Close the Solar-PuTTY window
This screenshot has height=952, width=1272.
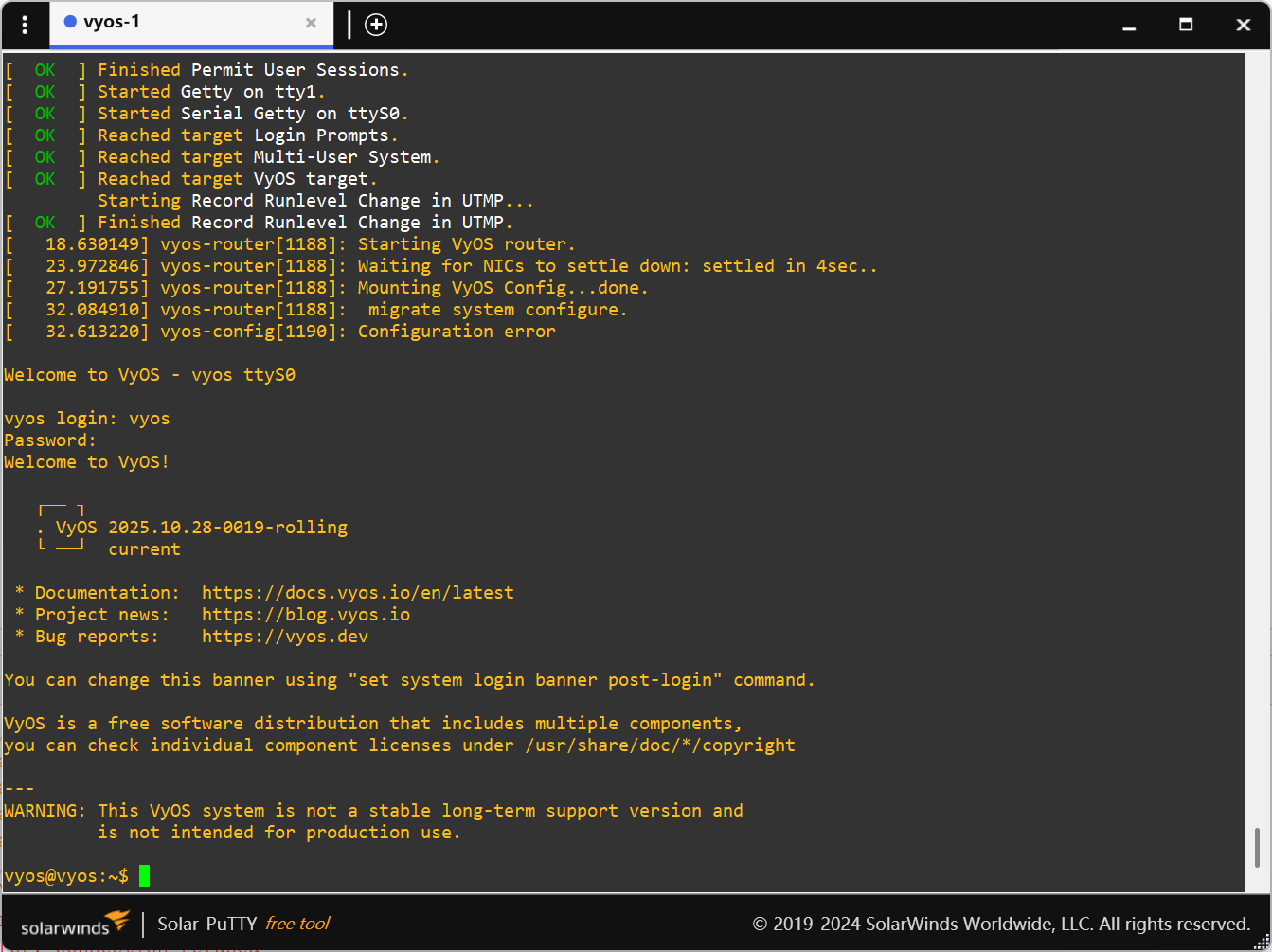[x=1244, y=26]
